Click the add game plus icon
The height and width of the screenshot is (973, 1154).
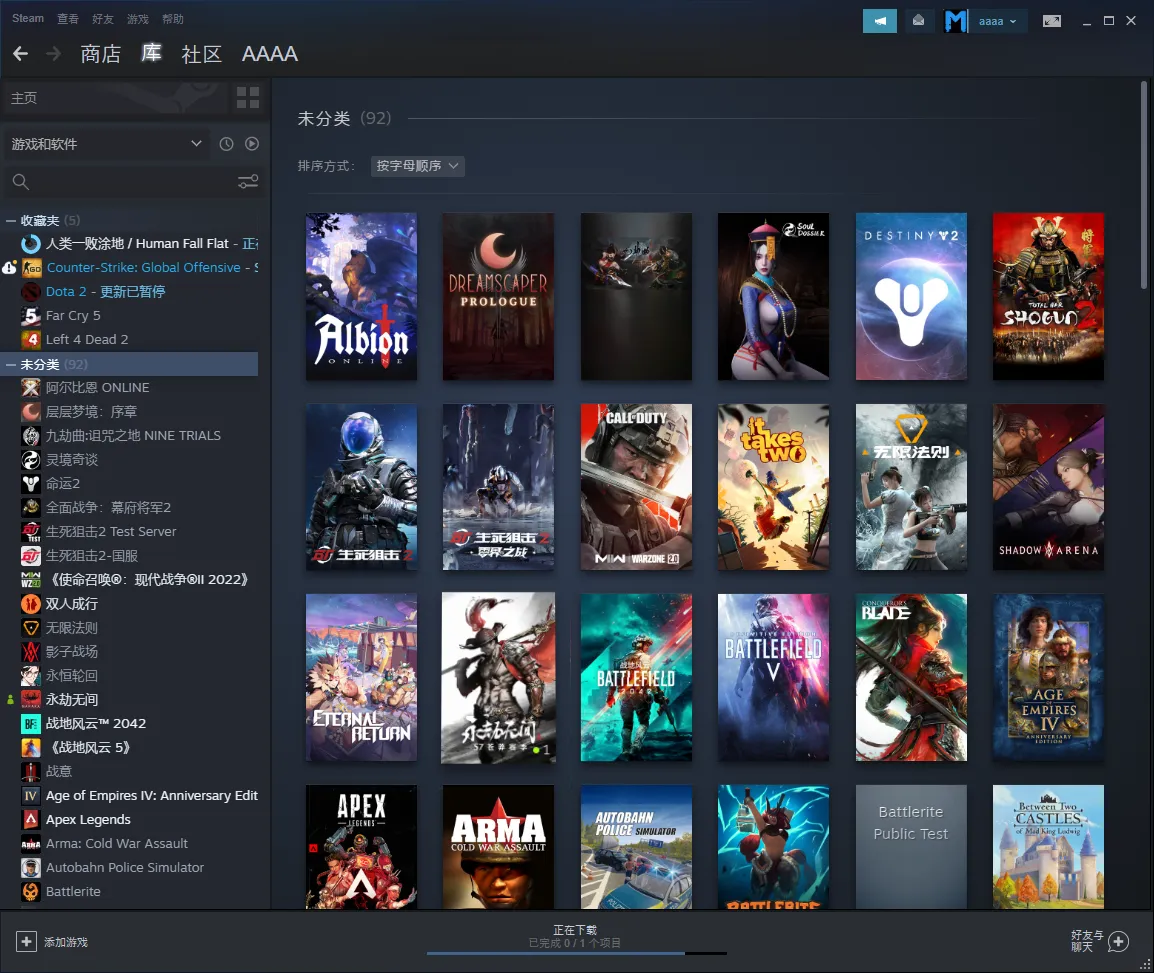[x=26, y=941]
